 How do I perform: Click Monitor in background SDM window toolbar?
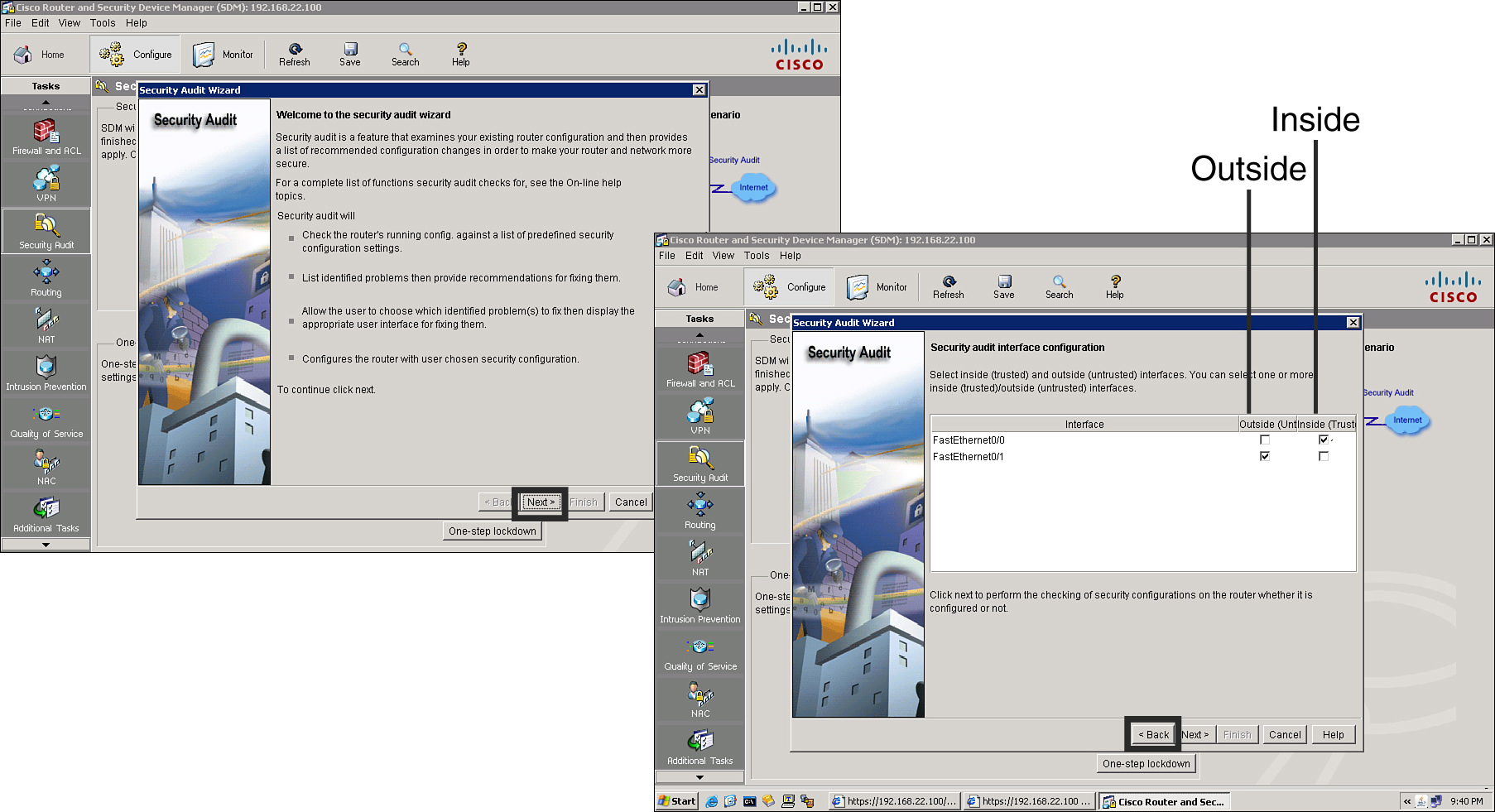point(224,55)
